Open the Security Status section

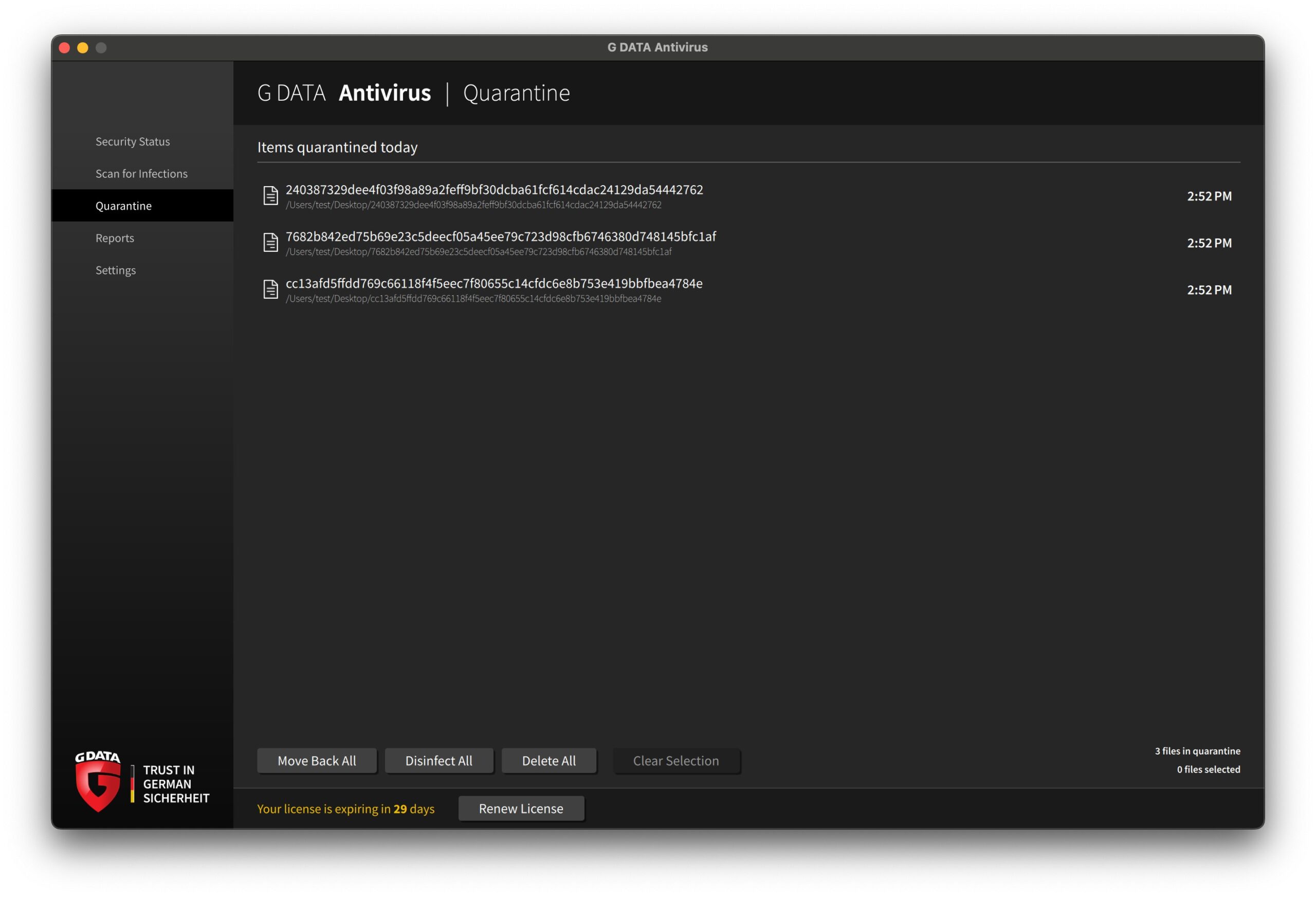(133, 141)
